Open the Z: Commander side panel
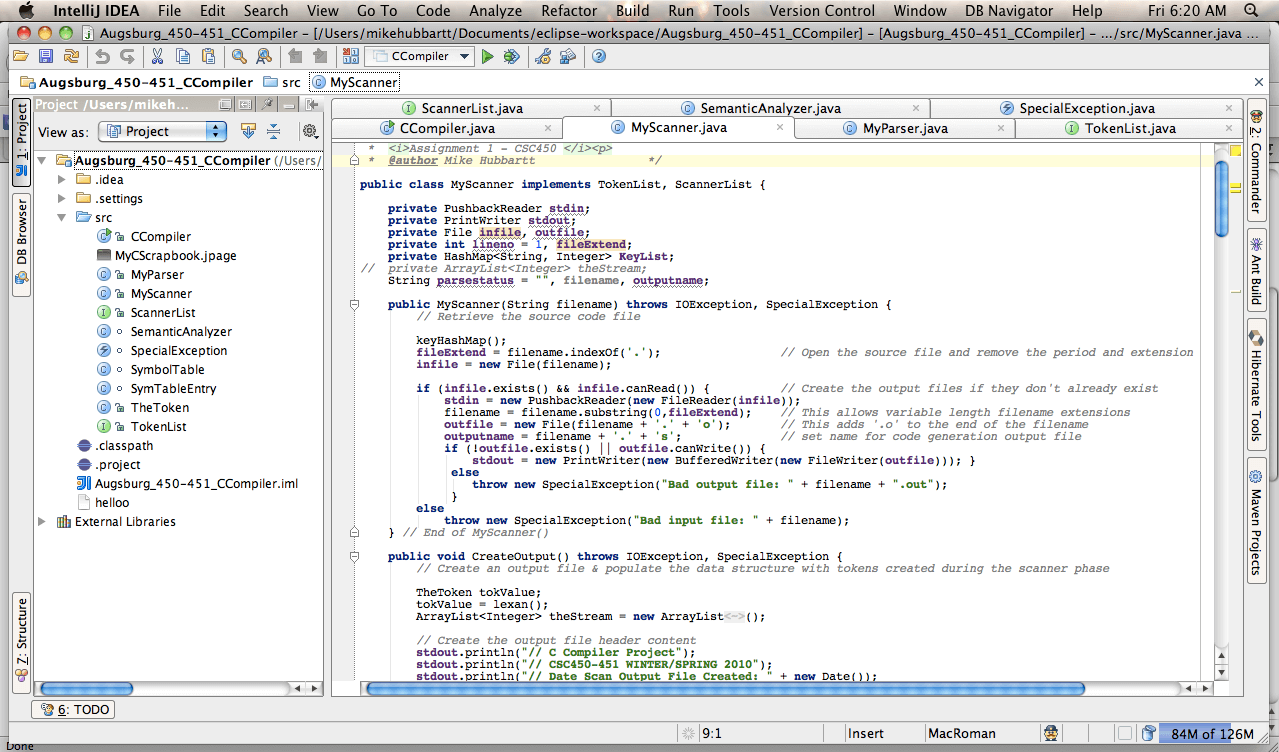The width and height of the screenshot is (1279, 752). pos(1256,160)
